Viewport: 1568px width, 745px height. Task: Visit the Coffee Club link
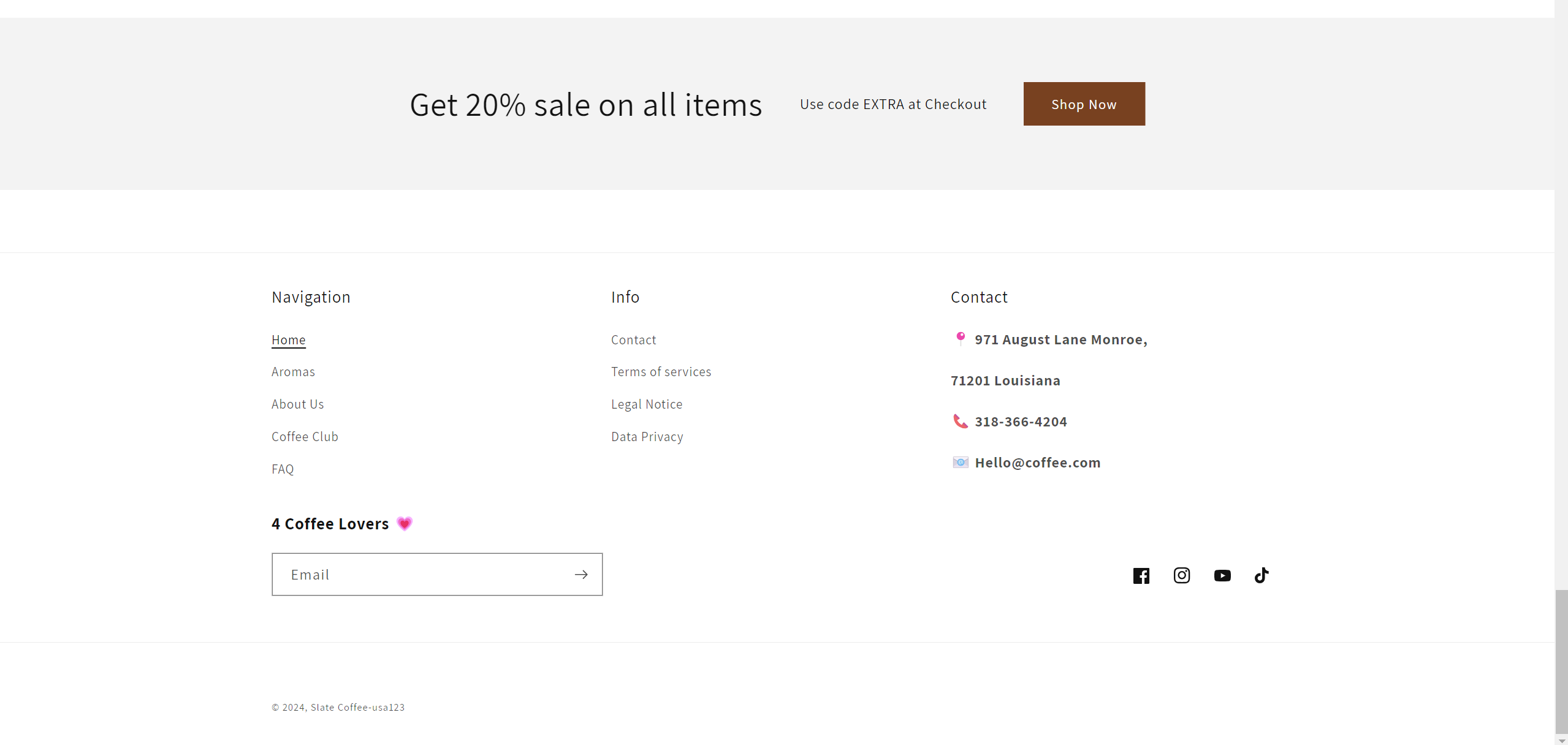tap(305, 437)
